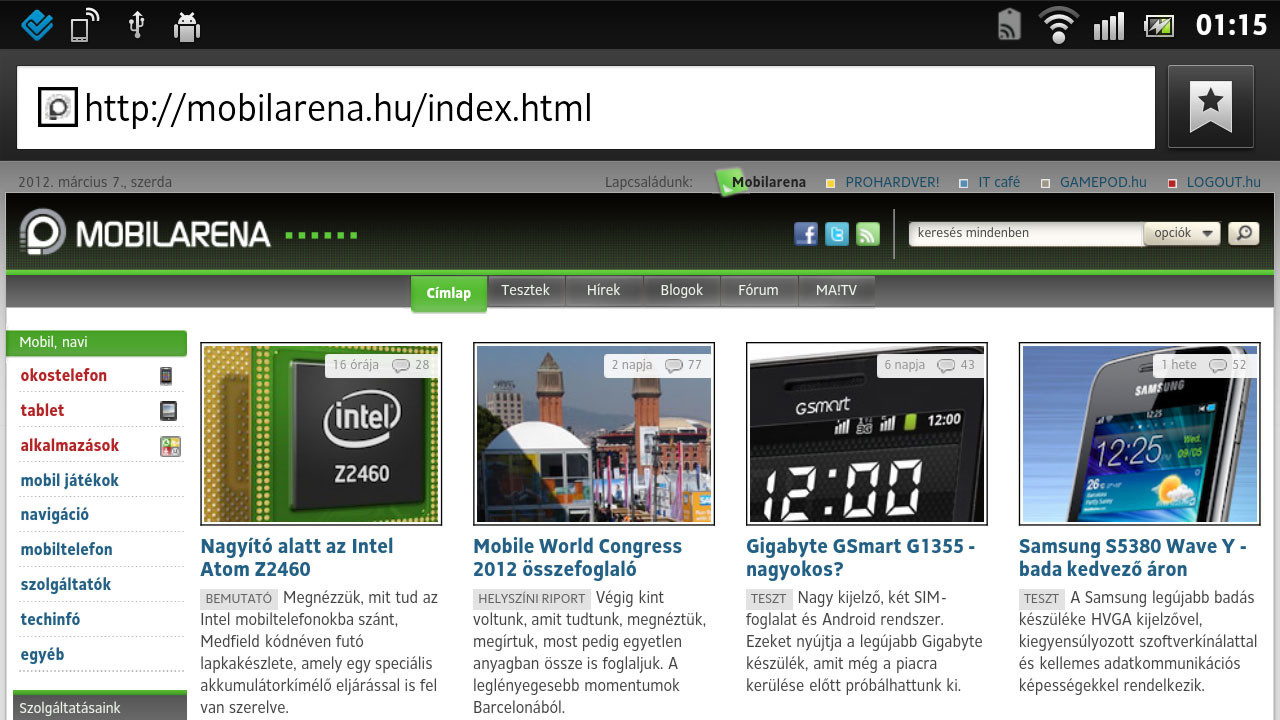Switch to the Címlap tab
1280x720 pixels.
click(448, 293)
